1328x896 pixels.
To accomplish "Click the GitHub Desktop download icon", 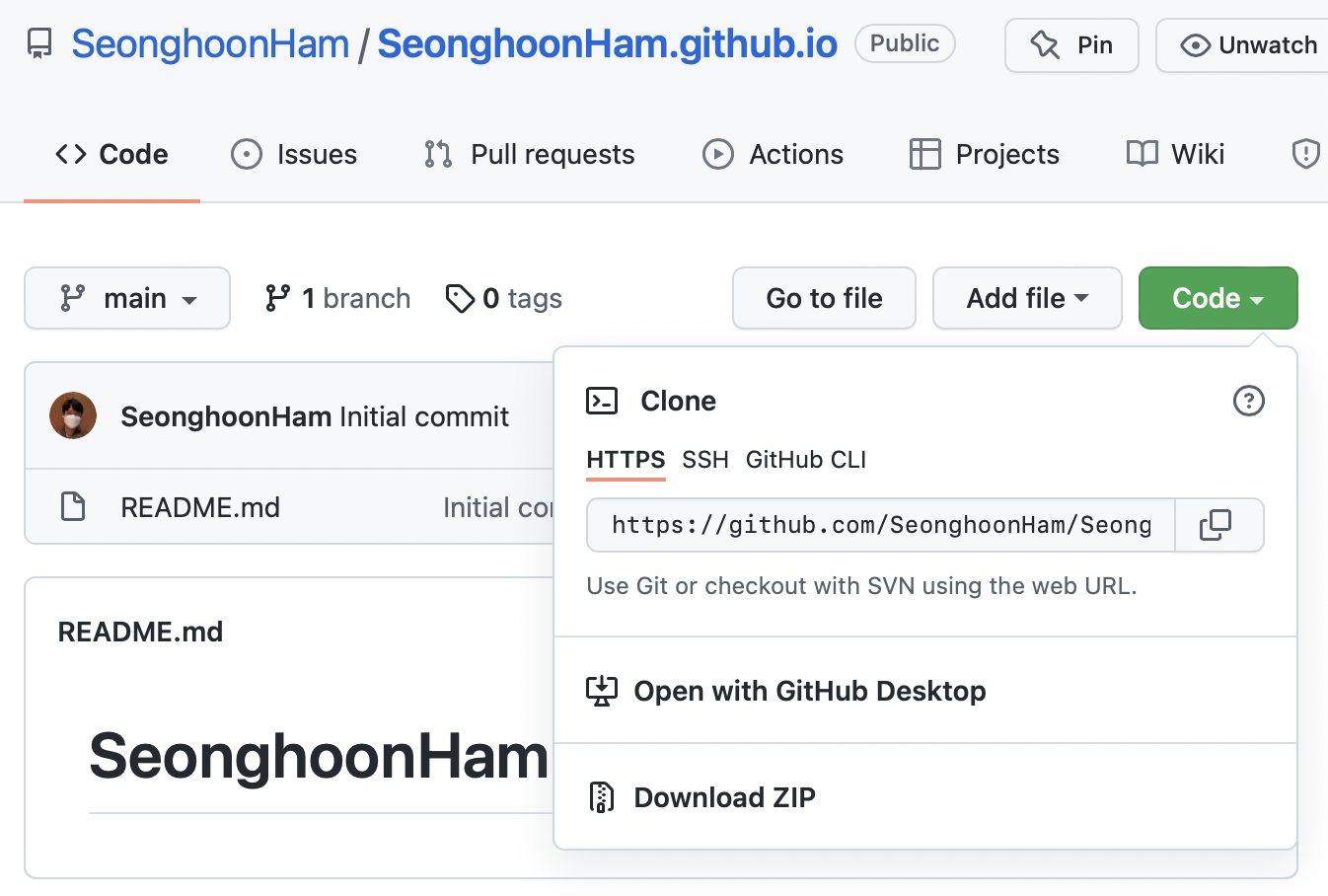I will coord(602,691).
